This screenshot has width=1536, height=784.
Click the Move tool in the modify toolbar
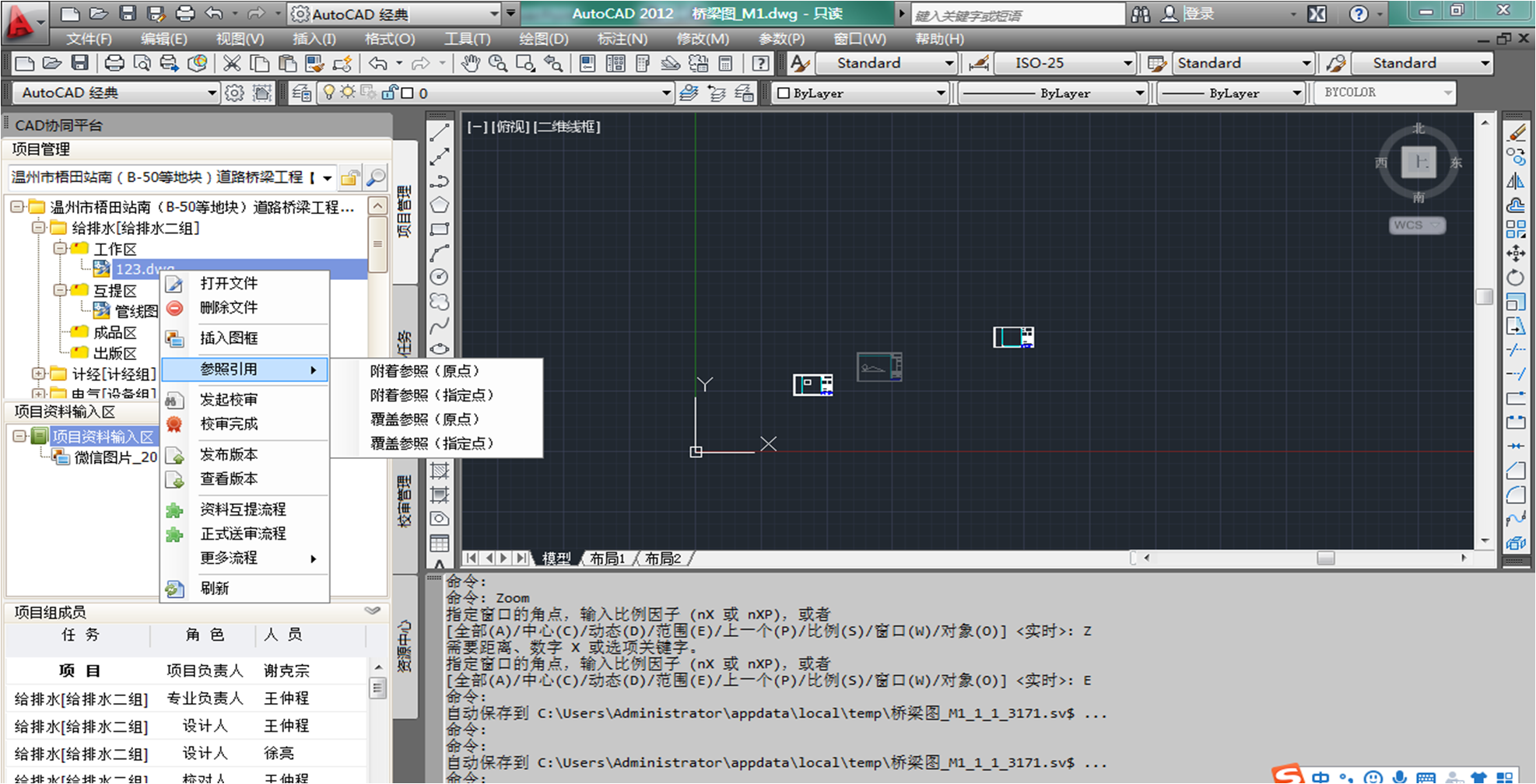point(1516,254)
